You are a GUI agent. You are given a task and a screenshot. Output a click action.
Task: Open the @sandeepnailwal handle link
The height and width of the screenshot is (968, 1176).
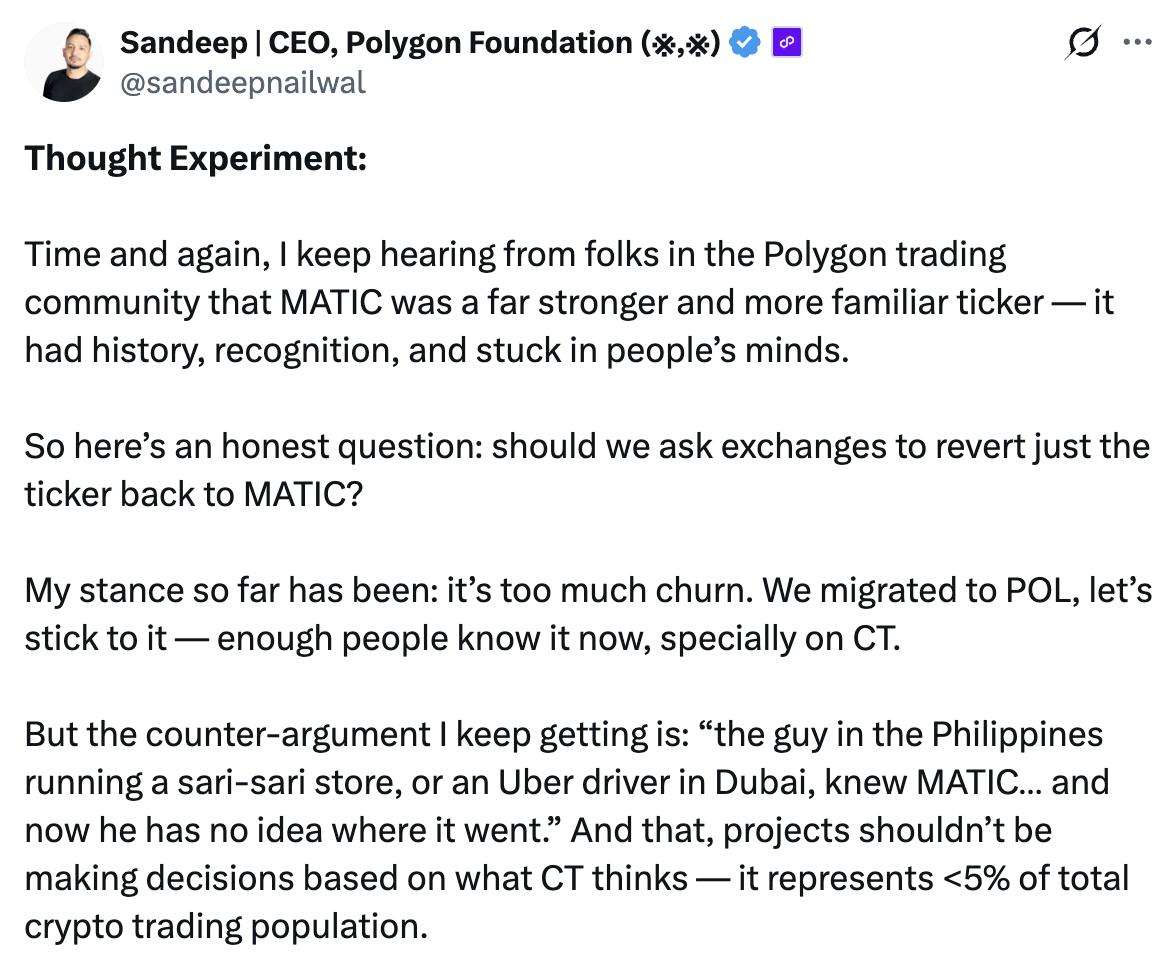[x=242, y=82]
